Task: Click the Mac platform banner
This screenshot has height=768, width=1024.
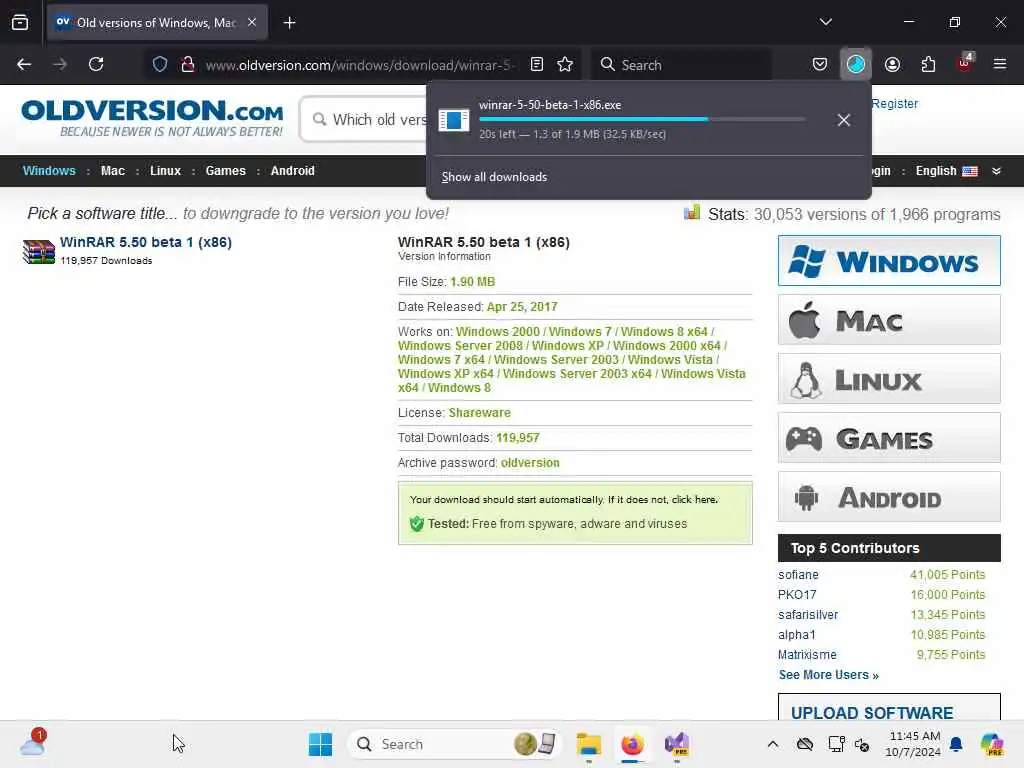Action: point(889,319)
